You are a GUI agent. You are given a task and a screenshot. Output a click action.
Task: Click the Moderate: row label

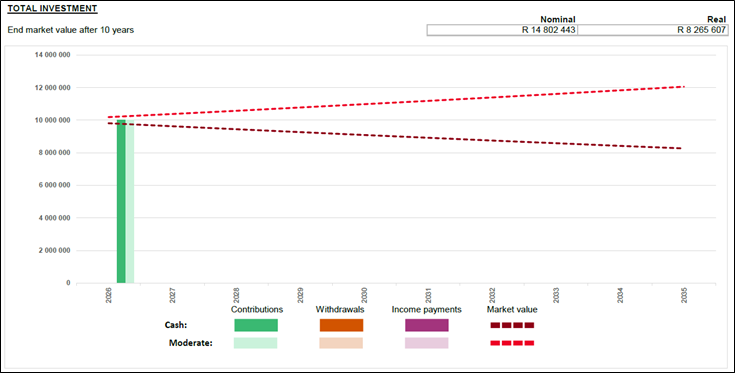(191, 343)
